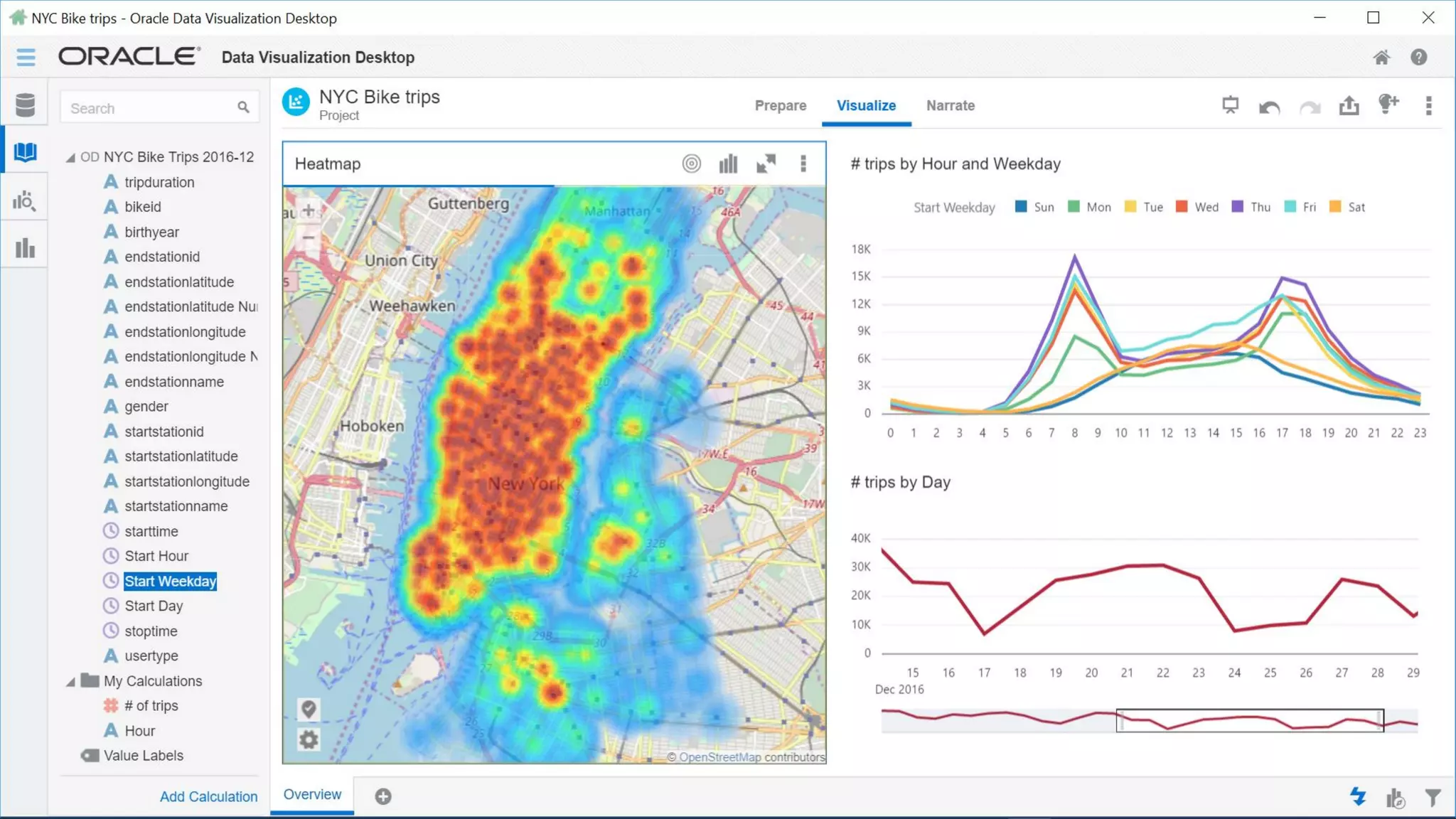Toggle the Sun legend color swatch
The image size is (1456, 819).
pyautogui.click(x=1021, y=207)
